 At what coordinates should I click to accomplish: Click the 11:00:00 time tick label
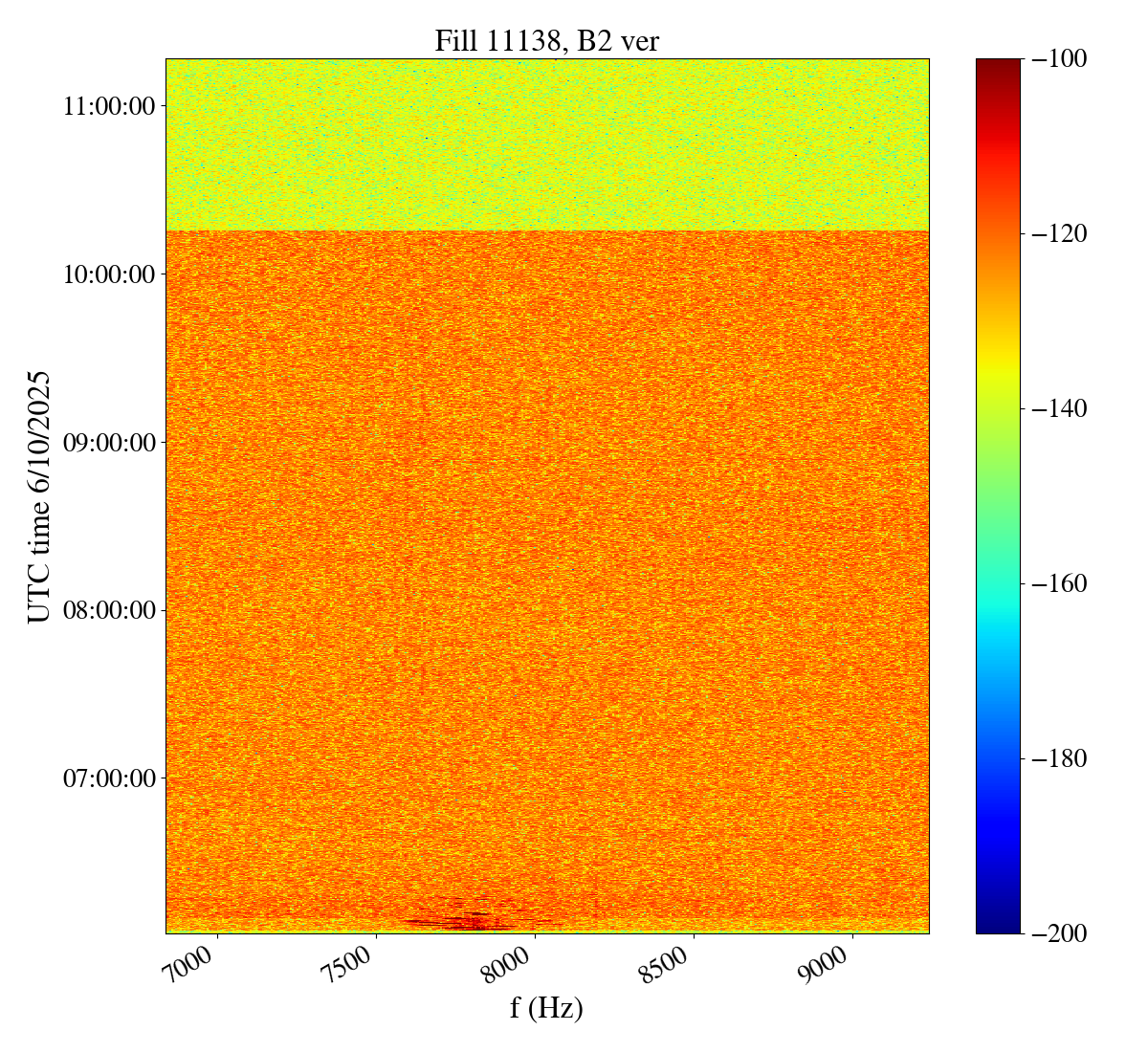point(108,105)
